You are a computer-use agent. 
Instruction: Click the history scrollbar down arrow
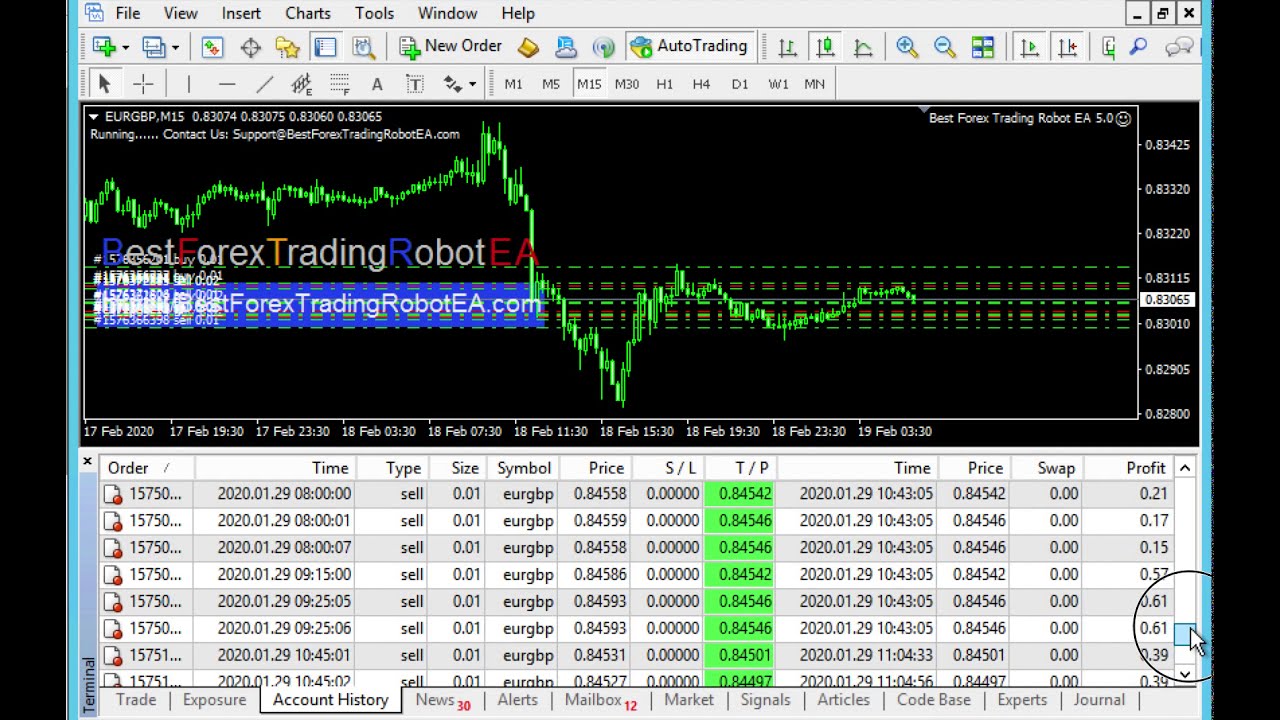[1185, 675]
